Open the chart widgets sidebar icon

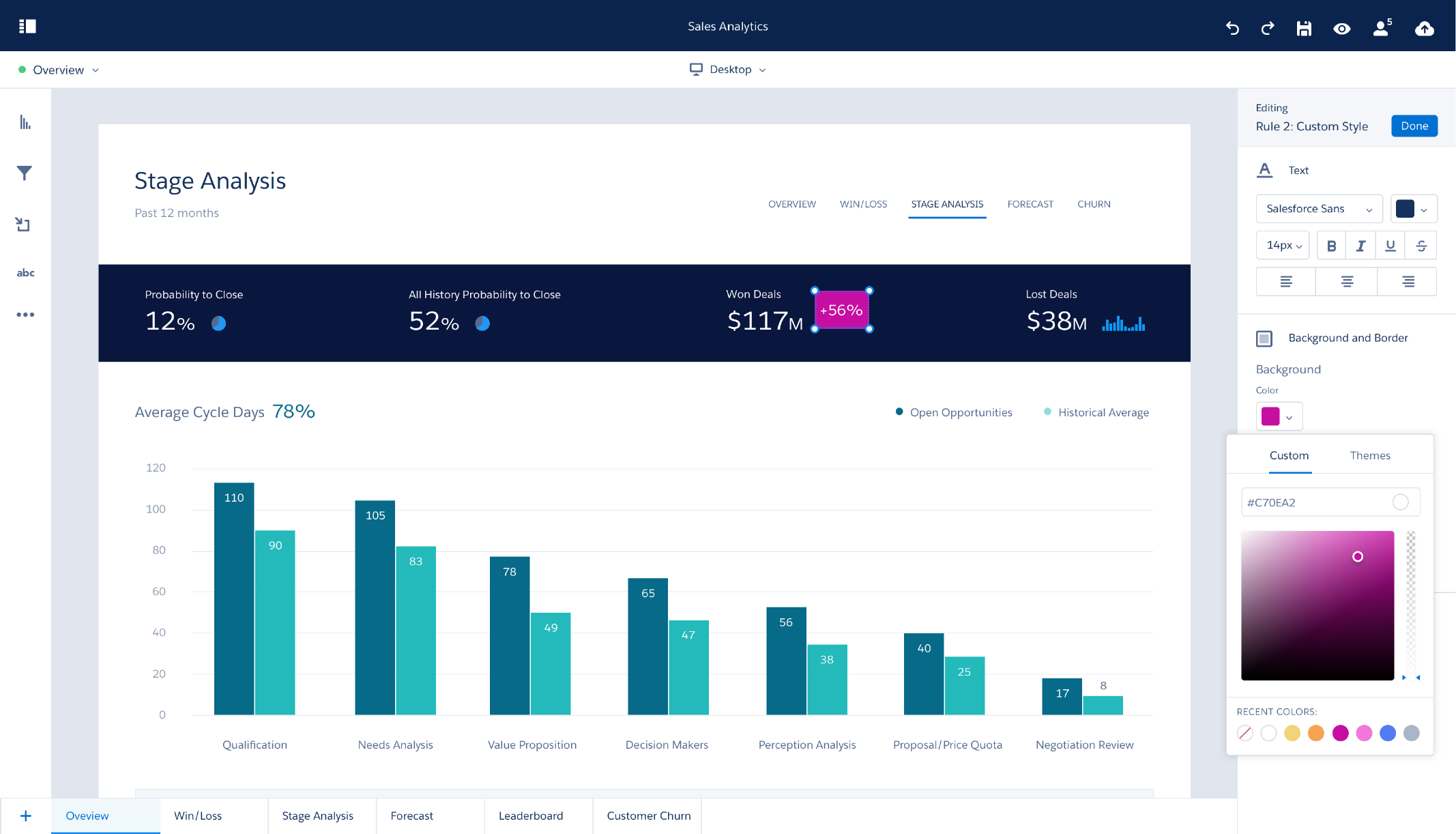[25, 123]
